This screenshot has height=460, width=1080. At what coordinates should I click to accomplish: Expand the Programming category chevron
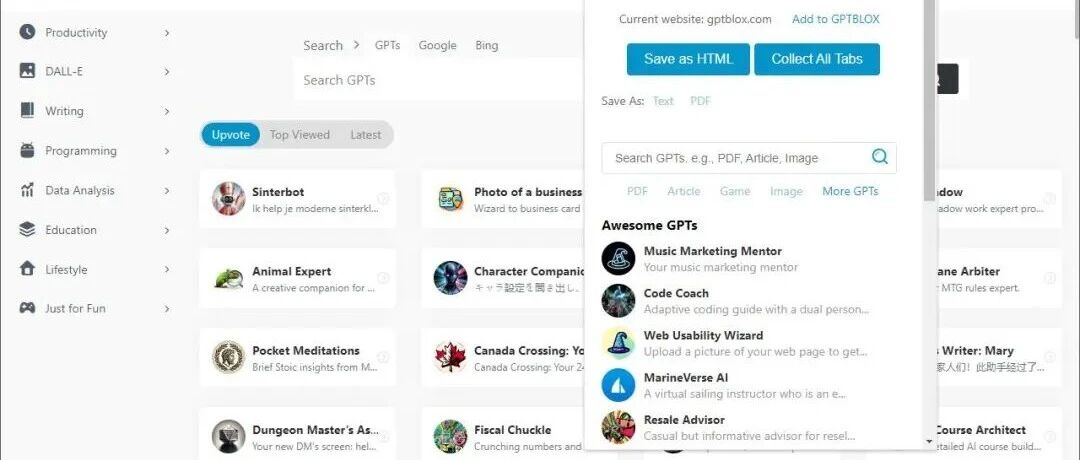(167, 150)
